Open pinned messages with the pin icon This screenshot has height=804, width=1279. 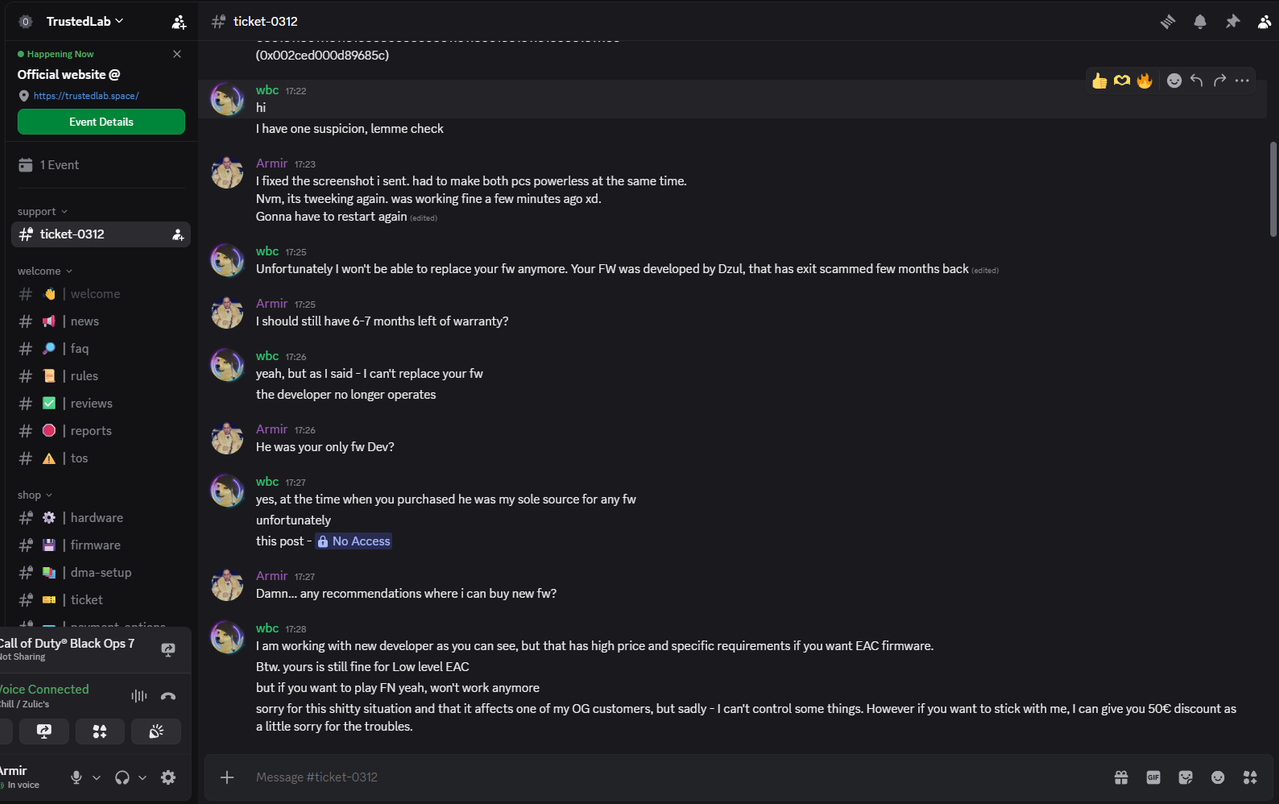click(x=1232, y=21)
